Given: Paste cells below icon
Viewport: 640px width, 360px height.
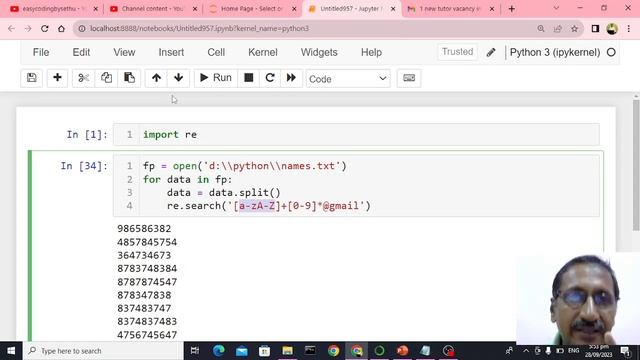Looking at the screenshot, I should pyautogui.click(x=129, y=78).
